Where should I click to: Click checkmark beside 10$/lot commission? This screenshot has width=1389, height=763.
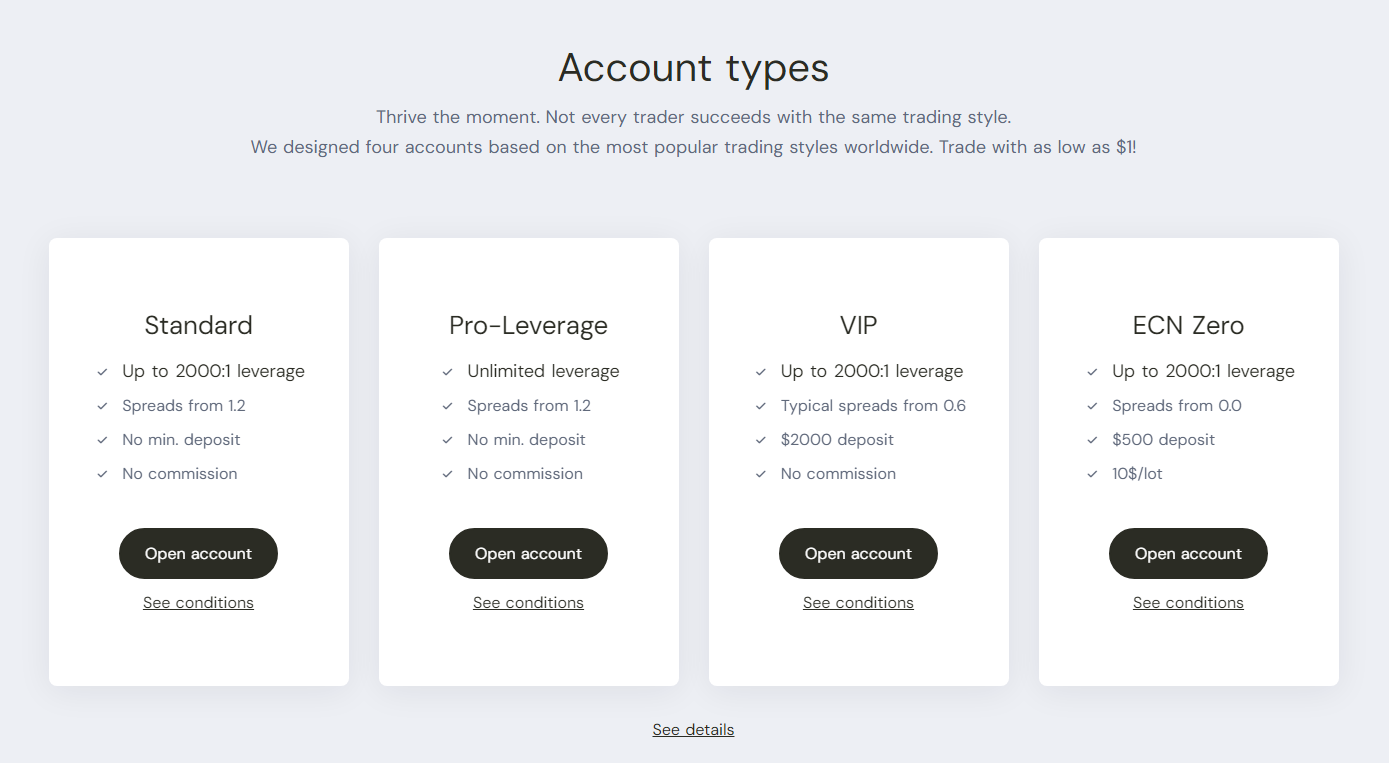point(1092,474)
